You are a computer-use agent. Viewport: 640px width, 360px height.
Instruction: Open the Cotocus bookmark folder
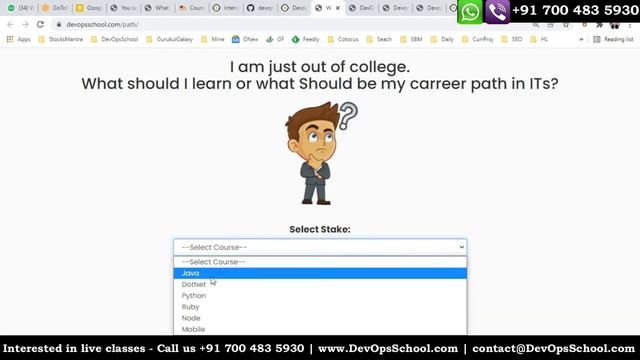click(343, 39)
